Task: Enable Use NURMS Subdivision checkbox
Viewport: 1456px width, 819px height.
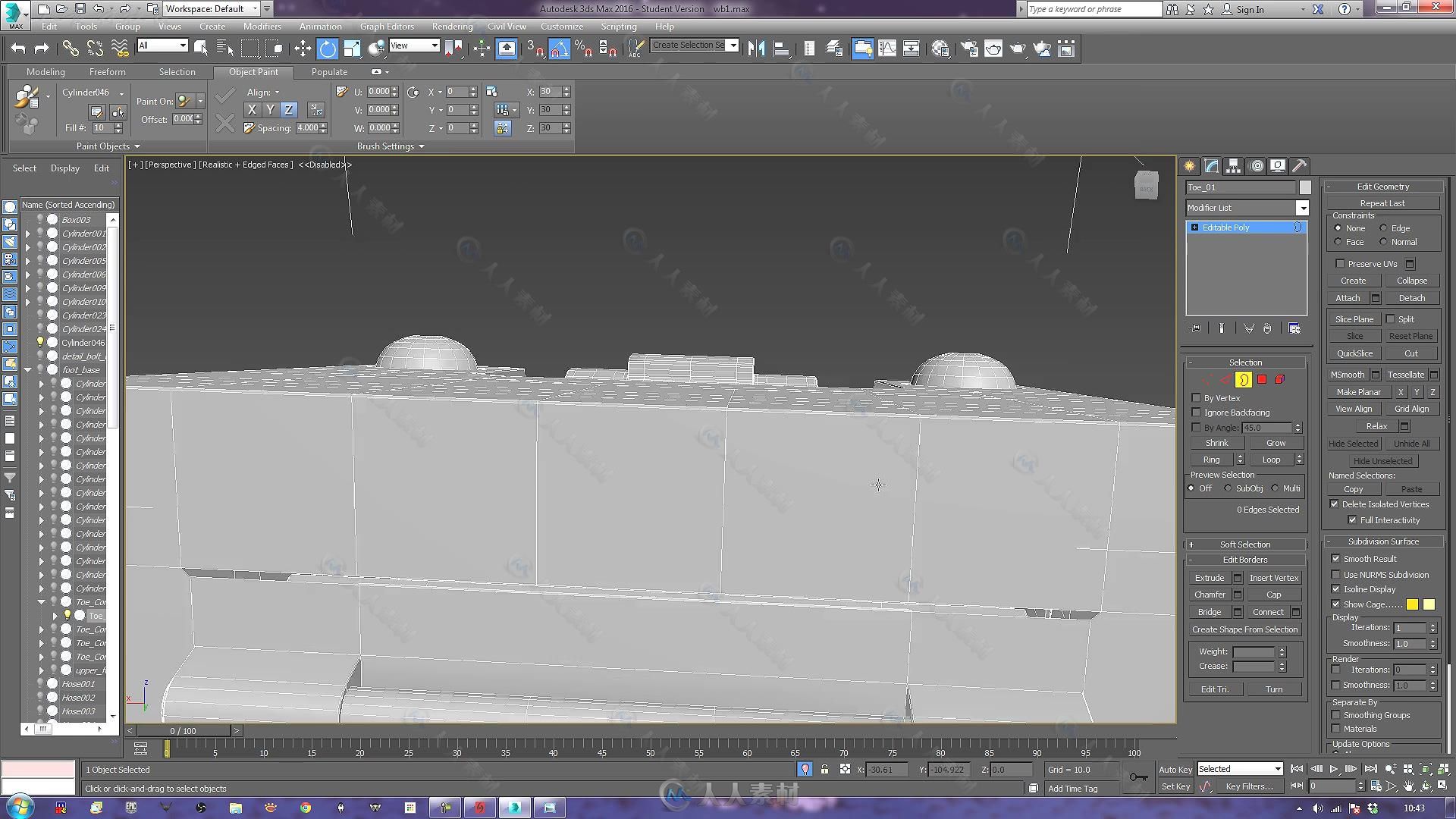Action: [x=1336, y=575]
